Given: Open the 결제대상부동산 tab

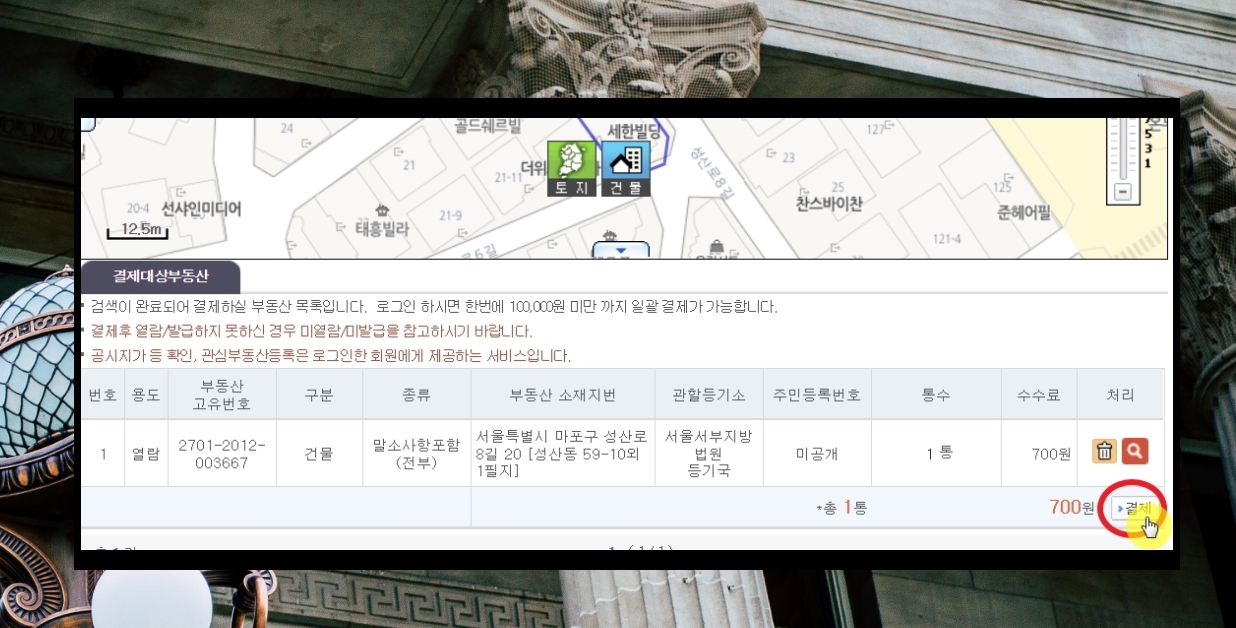Looking at the screenshot, I should tap(161, 277).
